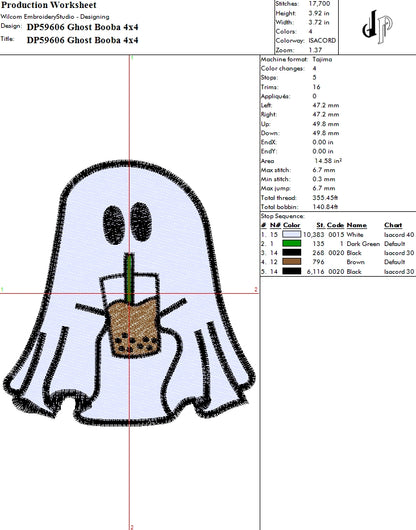Click the stitch count '796' in stop 4

[x=318, y=262]
